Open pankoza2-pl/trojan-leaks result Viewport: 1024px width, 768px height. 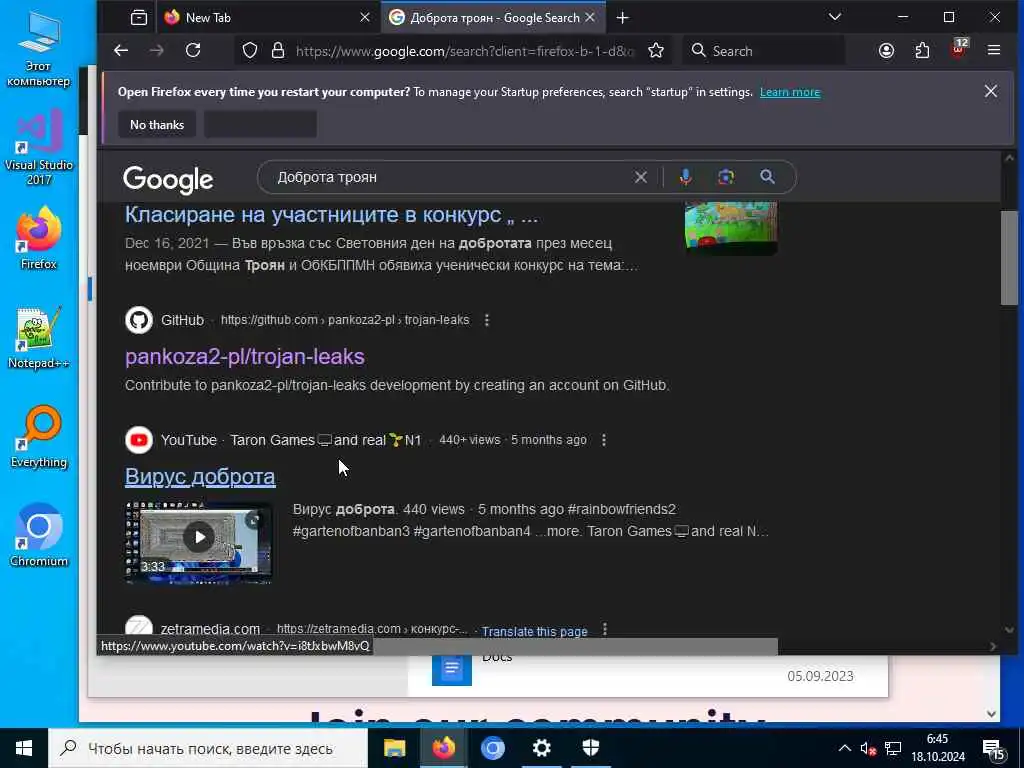tap(245, 357)
